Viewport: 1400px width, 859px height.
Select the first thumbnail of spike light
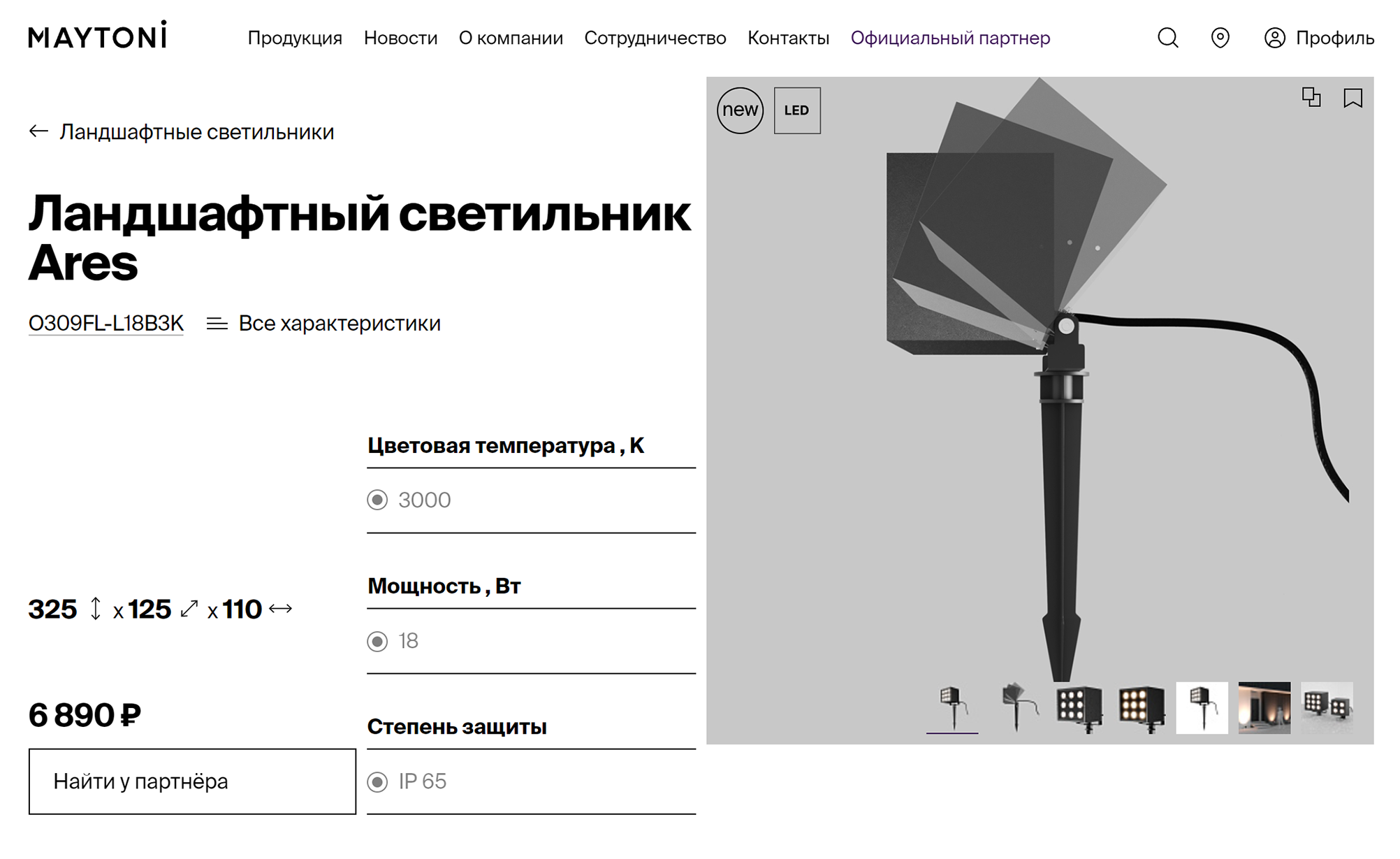[952, 707]
